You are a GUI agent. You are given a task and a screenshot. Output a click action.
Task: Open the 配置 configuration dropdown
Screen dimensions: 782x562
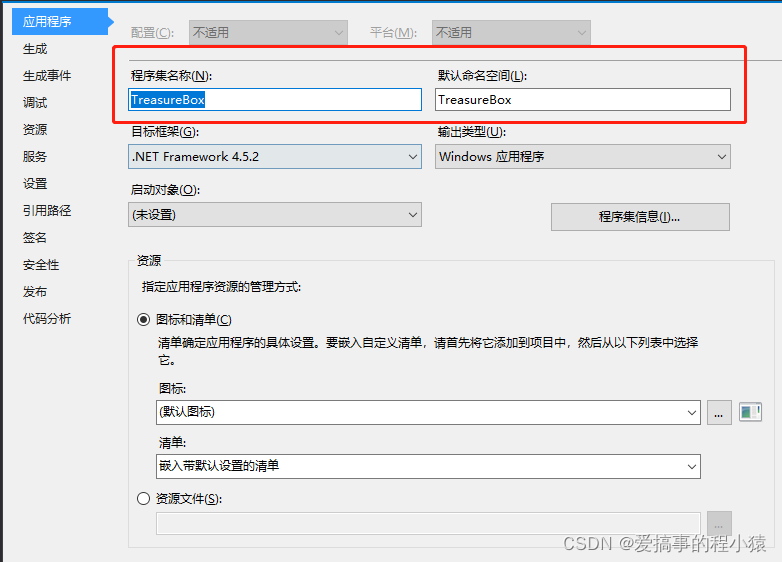(268, 33)
